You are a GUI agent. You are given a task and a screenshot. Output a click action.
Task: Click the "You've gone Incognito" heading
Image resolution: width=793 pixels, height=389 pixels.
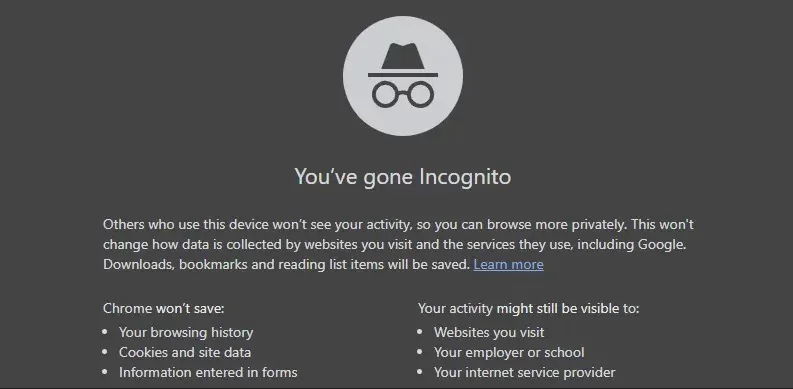[x=403, y=177]
